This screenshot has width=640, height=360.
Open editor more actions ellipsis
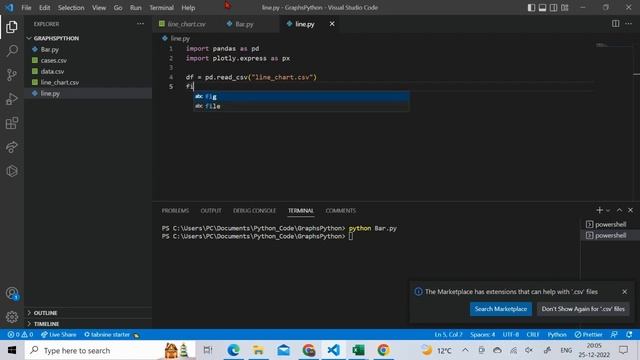coord(629,24)
